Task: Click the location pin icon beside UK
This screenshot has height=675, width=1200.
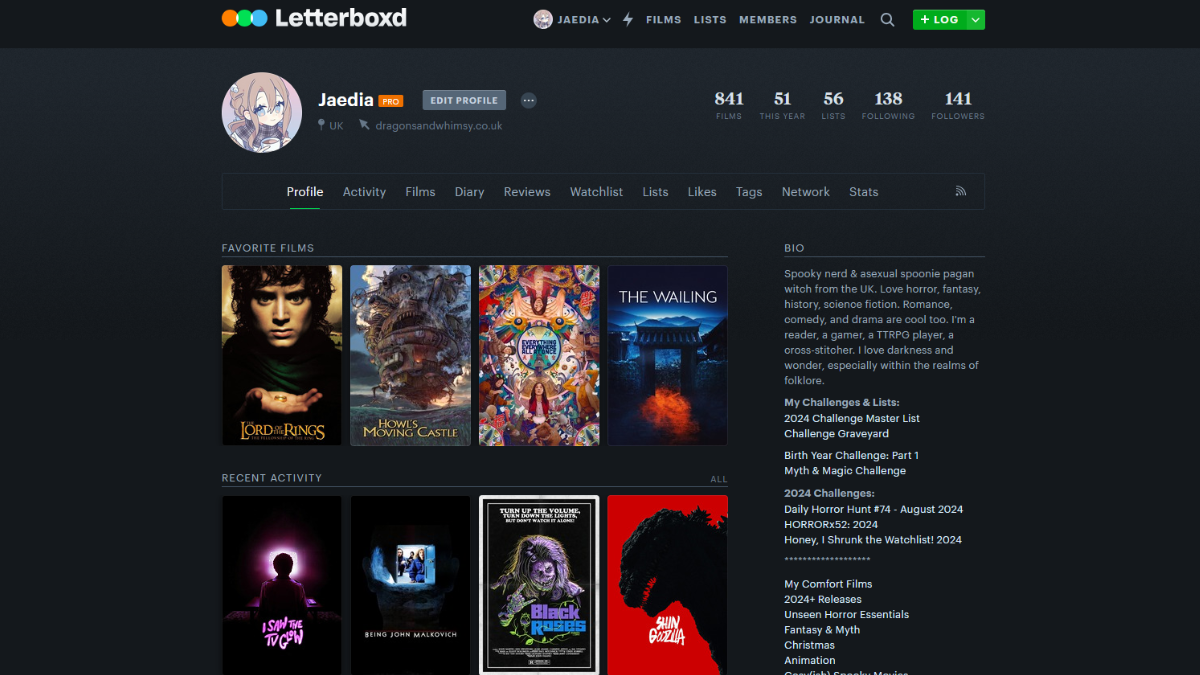Action: 321,126
